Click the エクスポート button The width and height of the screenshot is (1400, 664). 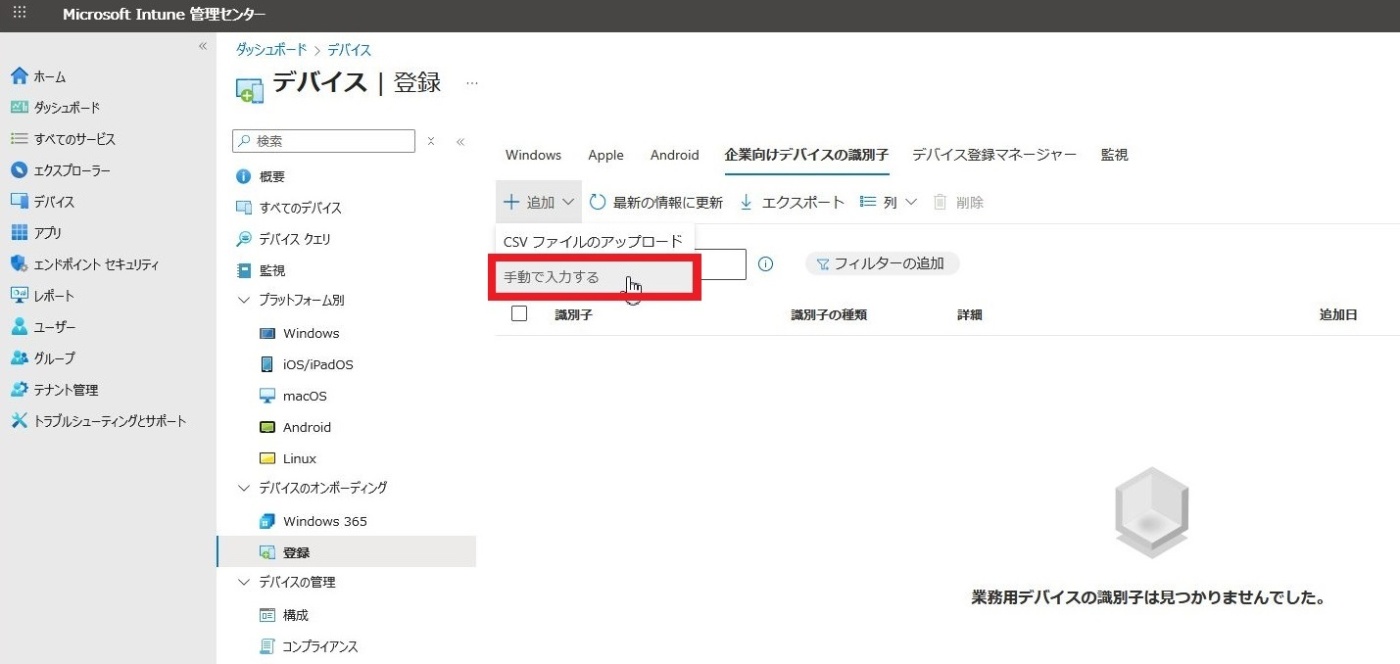point(792,202)
